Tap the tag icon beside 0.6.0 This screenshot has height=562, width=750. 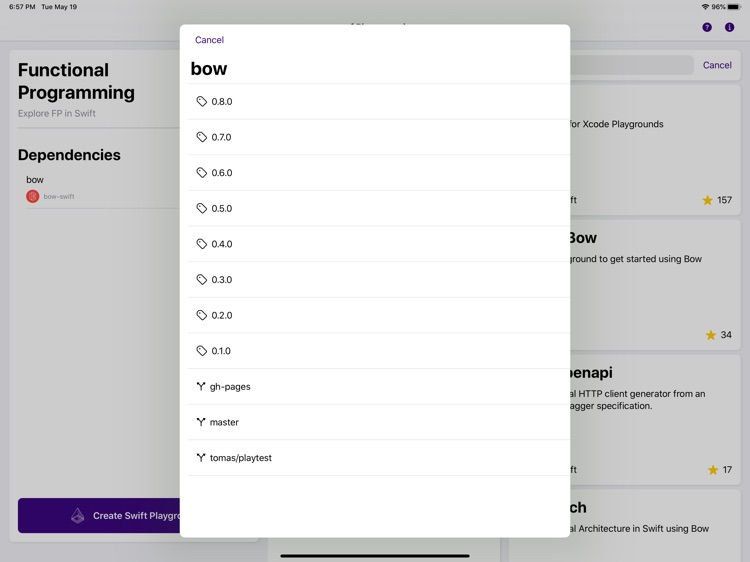coord(201,173)
